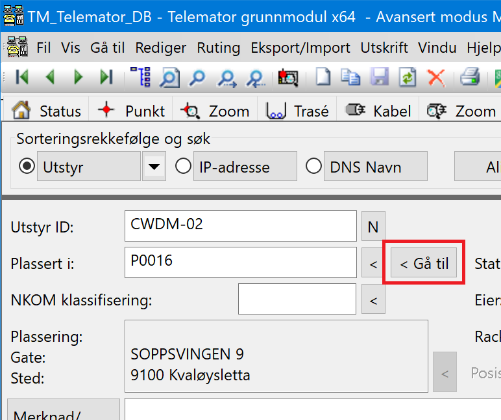Delete record with the red X icon
The width and height of the screenshot is (501, 420).
click(436, 77)
